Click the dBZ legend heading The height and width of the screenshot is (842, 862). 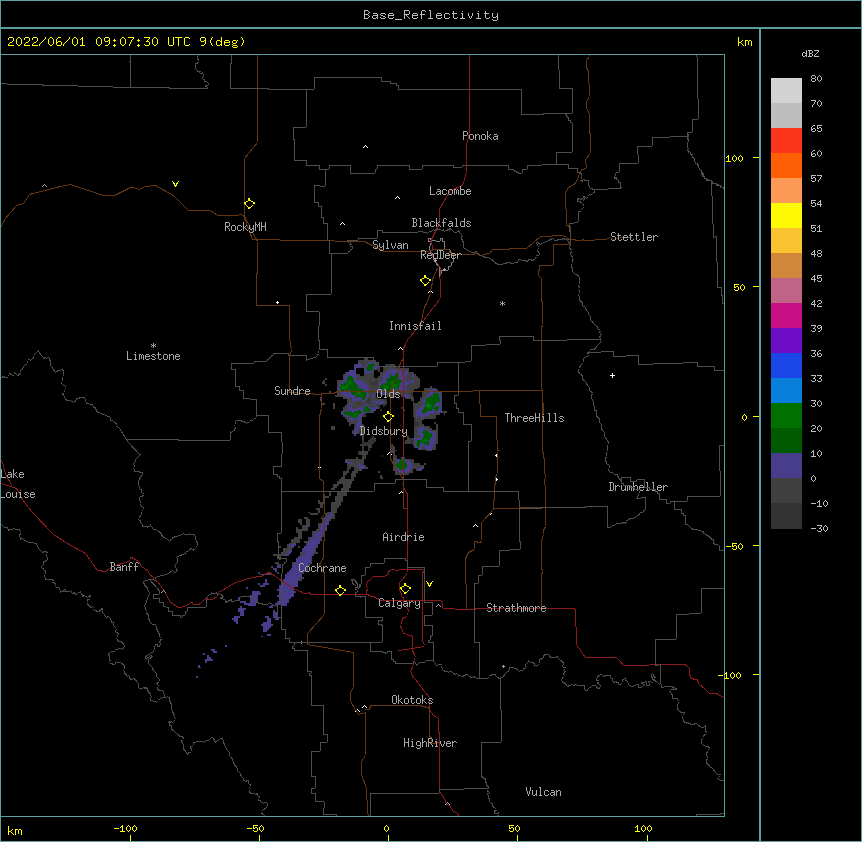click(x=810, y=53)
